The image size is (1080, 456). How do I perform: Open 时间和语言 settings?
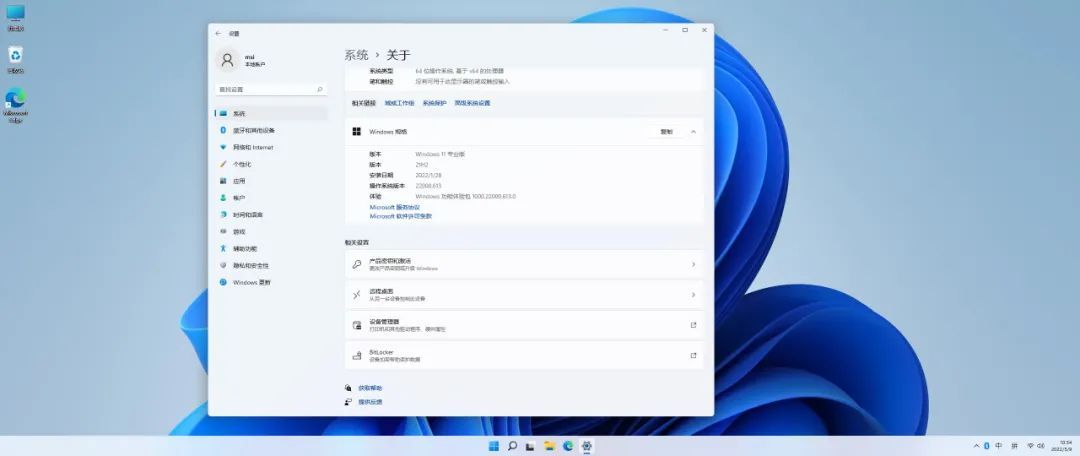[271, 215]
